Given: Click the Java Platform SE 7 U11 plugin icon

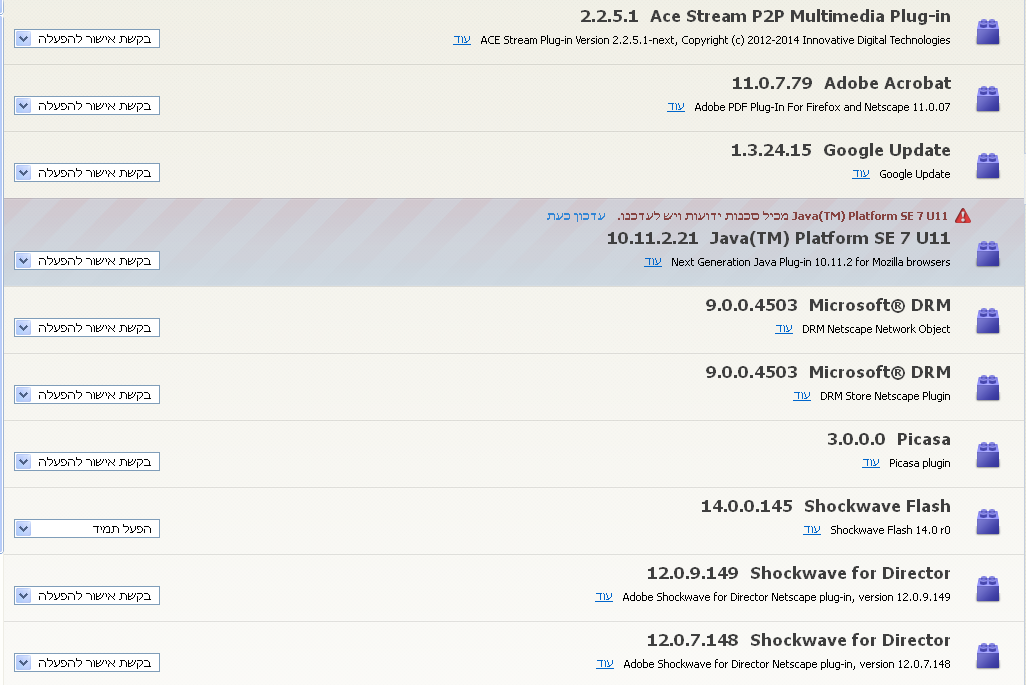Looking at the screenshot, I should pos(987,253).
